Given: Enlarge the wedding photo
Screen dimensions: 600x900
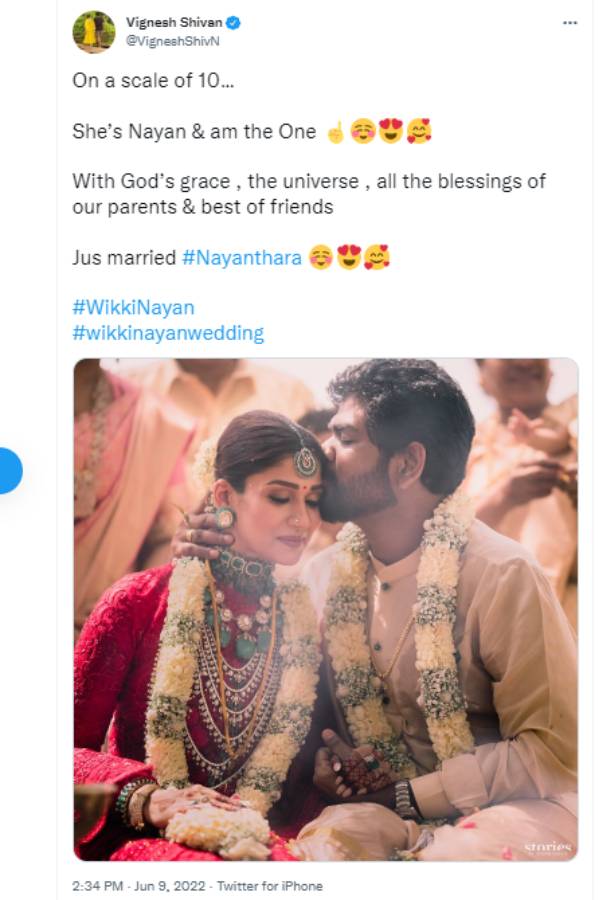Looking at the screenshot, I should (x=325, y=608).
